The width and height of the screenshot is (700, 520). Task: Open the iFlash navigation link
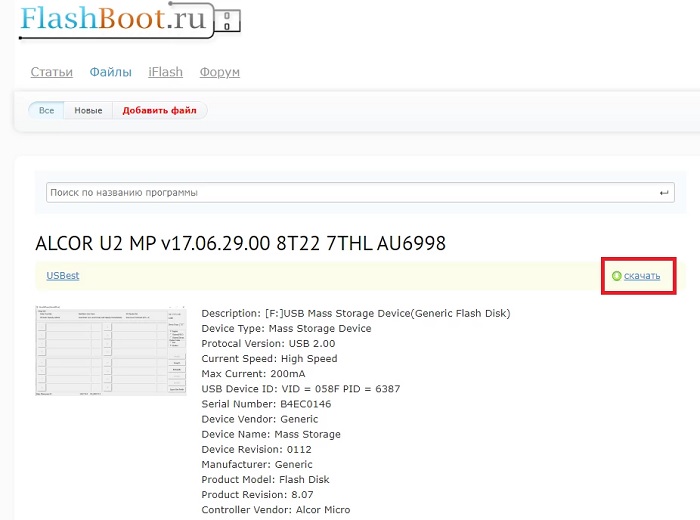(x=165, y=72)
